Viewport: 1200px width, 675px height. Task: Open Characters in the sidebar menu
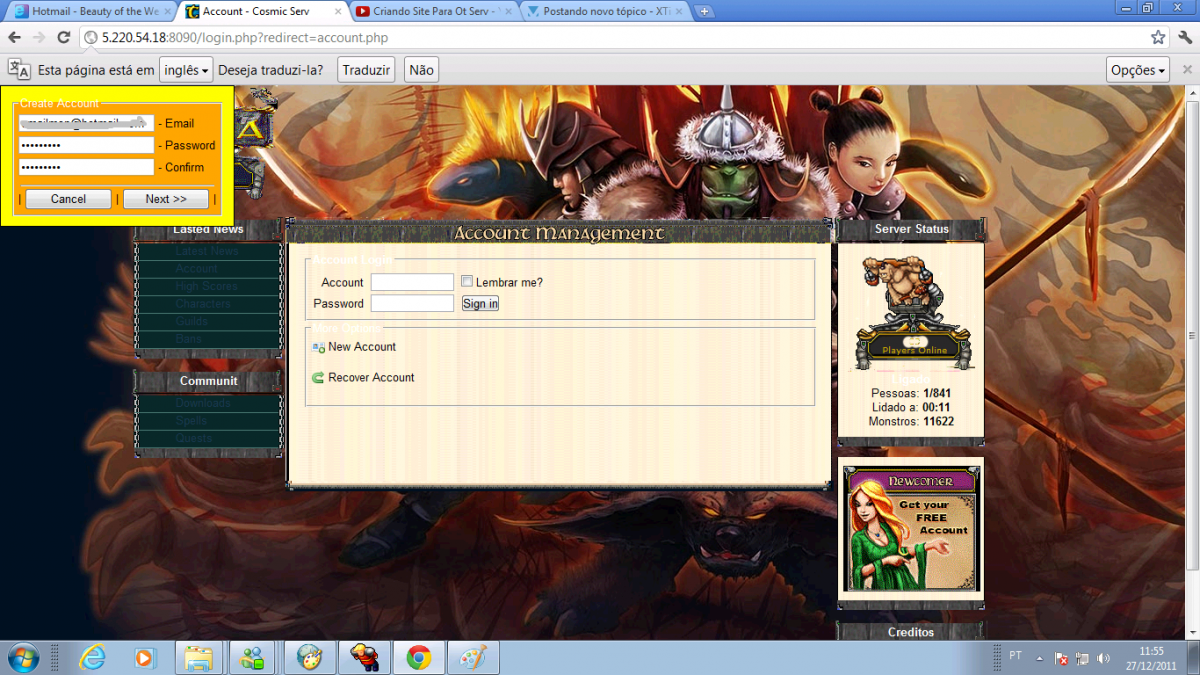click(x=208, y=304)
